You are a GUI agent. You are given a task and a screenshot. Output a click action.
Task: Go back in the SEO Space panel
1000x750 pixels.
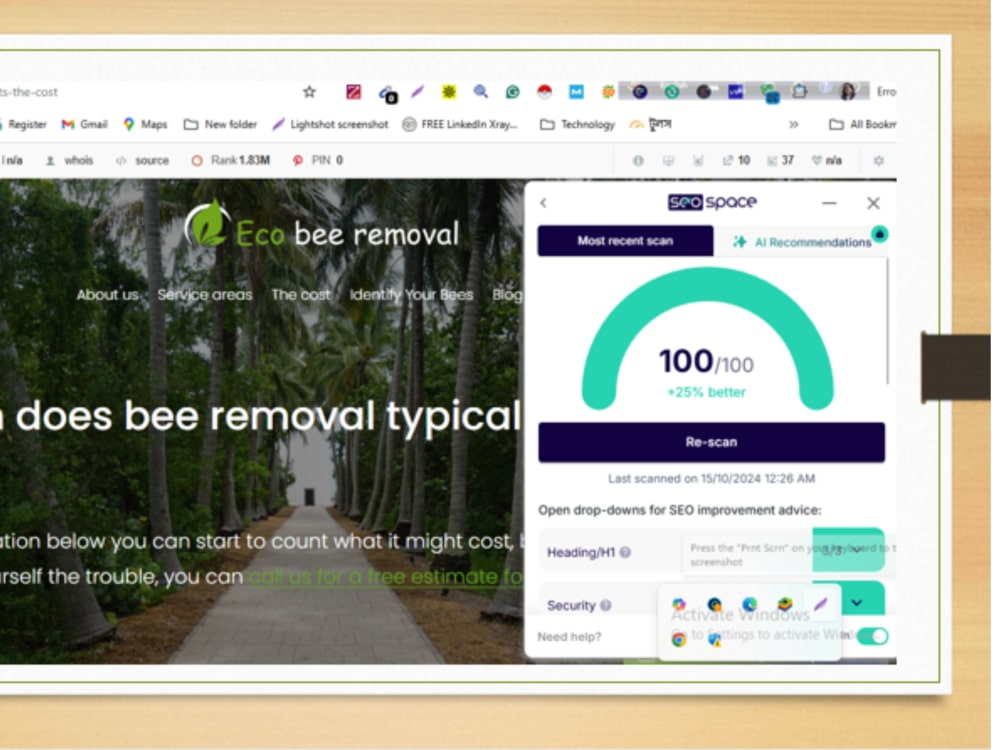(x=543, y=203)
